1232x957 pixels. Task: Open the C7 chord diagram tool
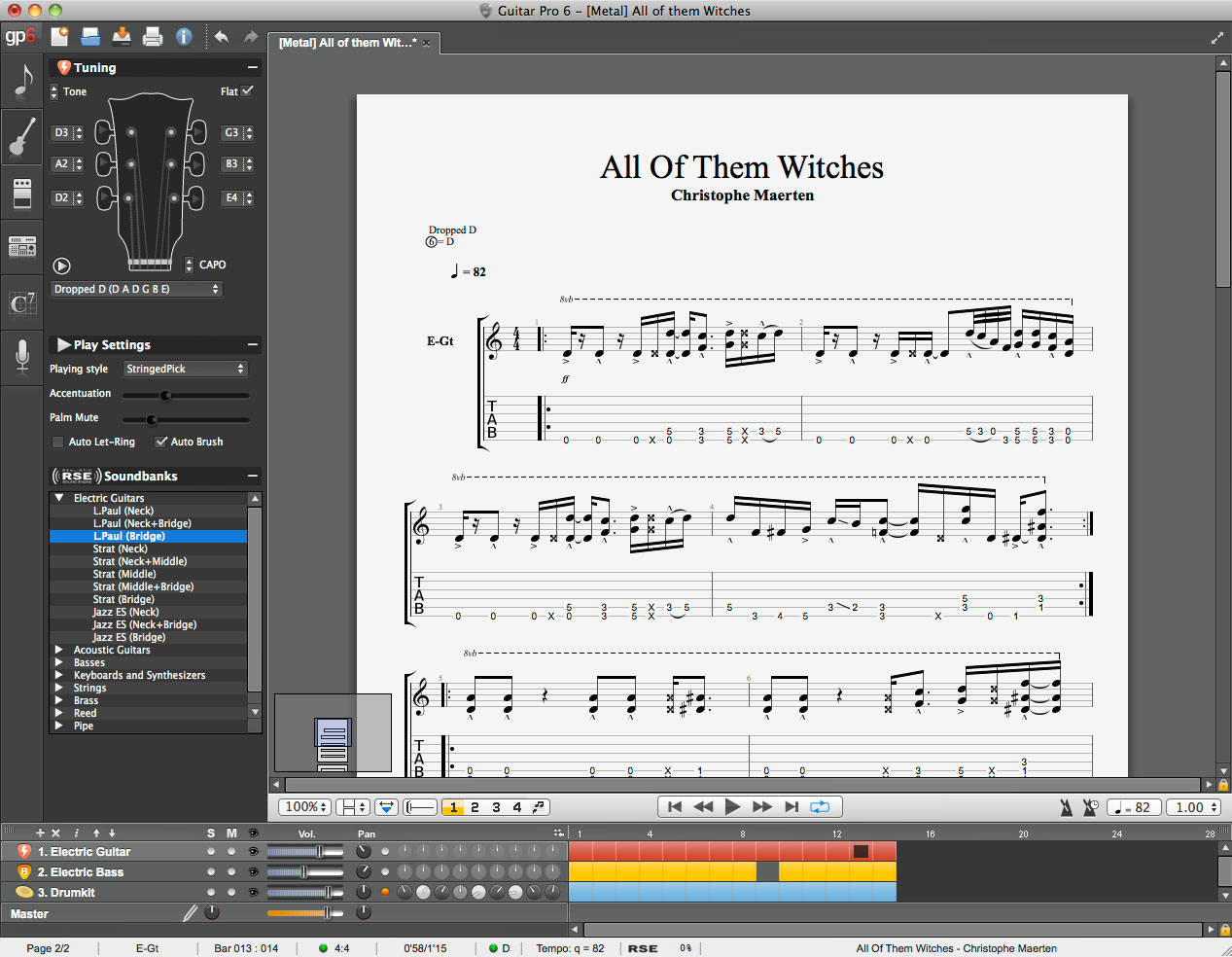21,302
